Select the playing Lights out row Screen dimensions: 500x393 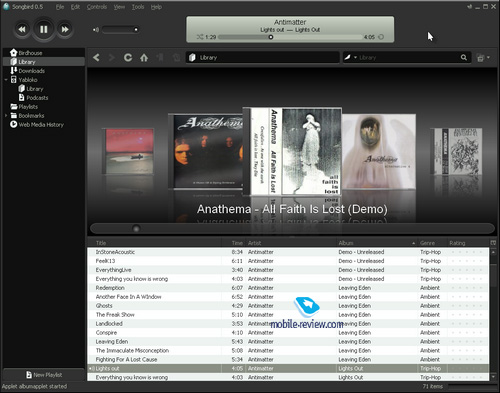pyautogui.click(x=288, y=368)
